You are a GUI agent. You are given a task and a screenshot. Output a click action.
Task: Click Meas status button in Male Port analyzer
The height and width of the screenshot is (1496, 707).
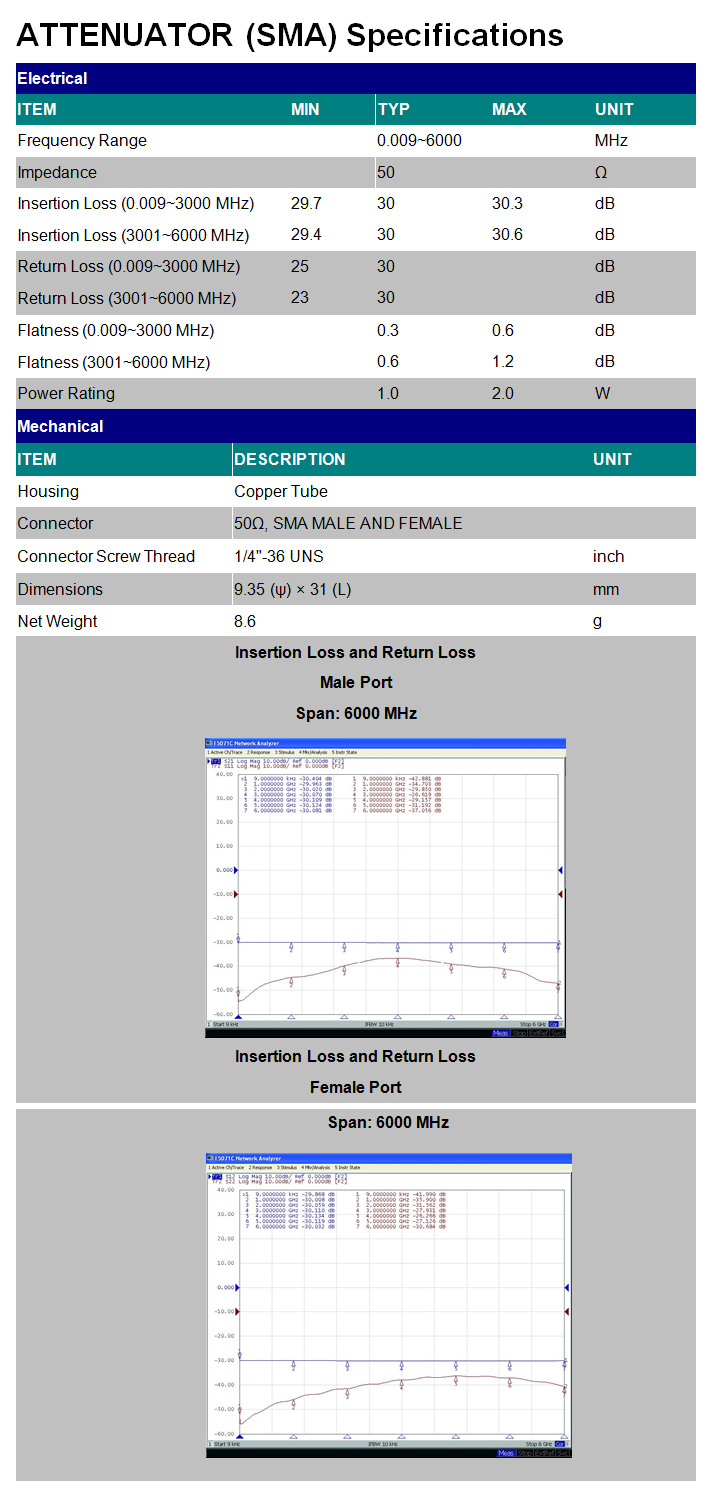500,1033
